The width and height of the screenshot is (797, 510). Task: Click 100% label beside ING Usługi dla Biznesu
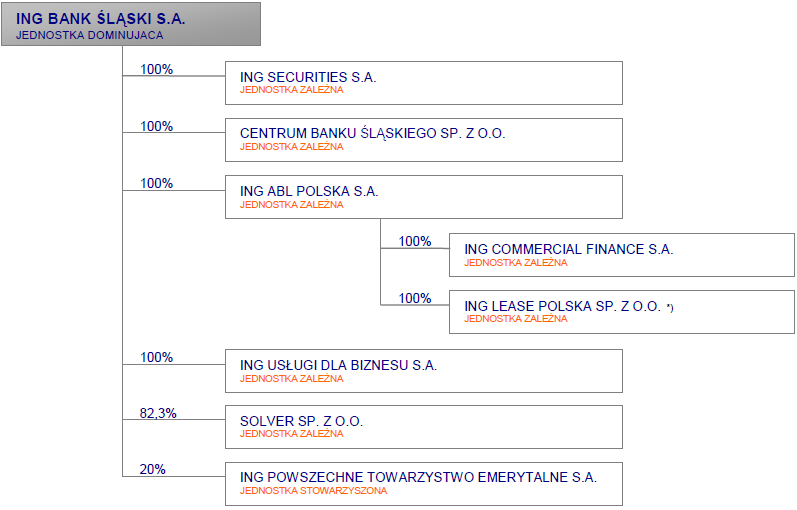pos(157,357)
